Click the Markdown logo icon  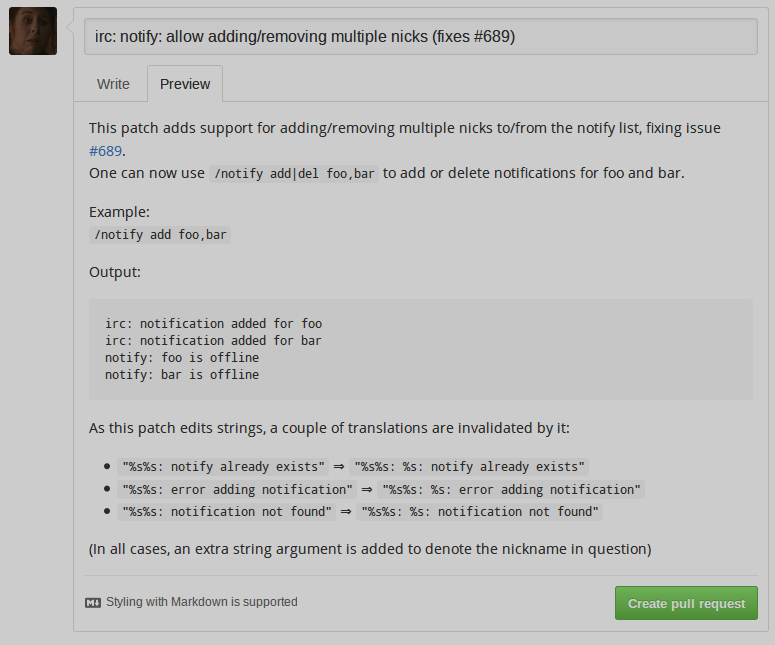(93, 602)
